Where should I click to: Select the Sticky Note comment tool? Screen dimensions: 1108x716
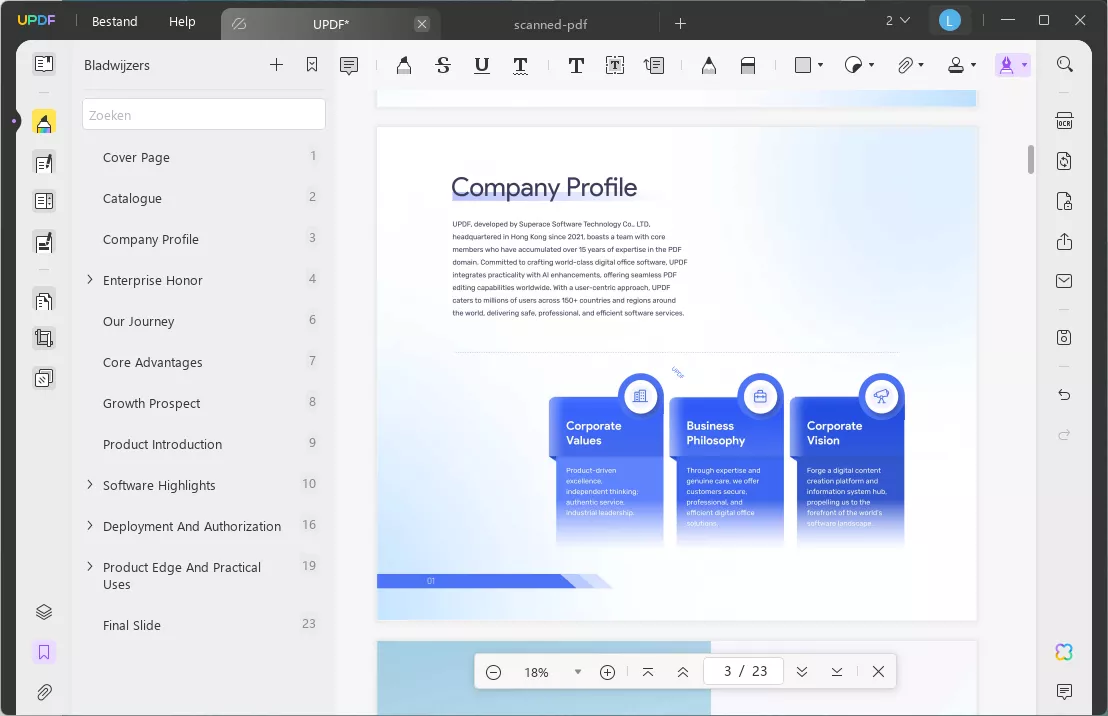coord(349,66)
